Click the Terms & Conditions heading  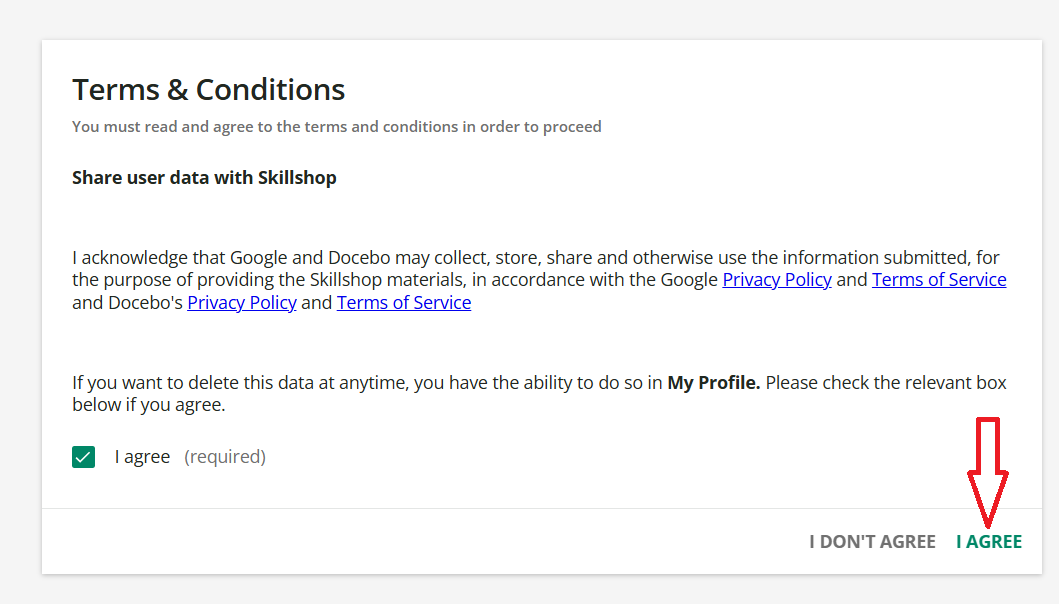click(x=209, y=90)
